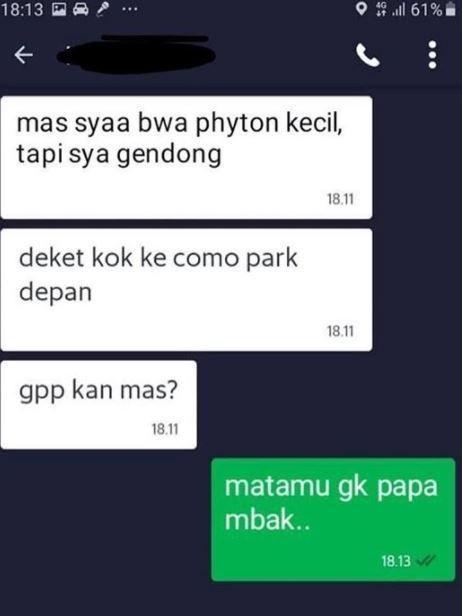
Task: Tap the three-dot notification overflow indicator
Action: click(x=130, y=8)
